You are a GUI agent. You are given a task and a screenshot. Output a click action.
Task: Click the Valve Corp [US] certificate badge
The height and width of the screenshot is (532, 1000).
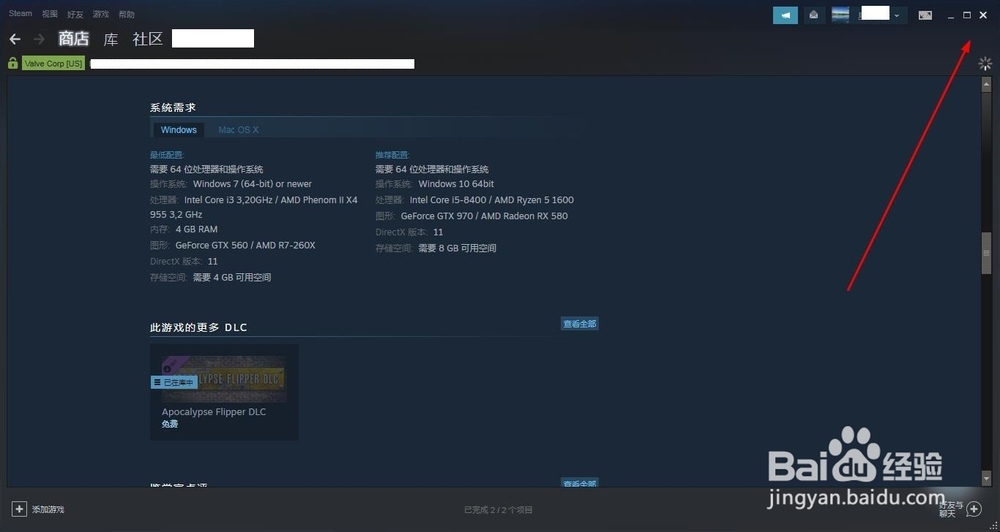53,64
